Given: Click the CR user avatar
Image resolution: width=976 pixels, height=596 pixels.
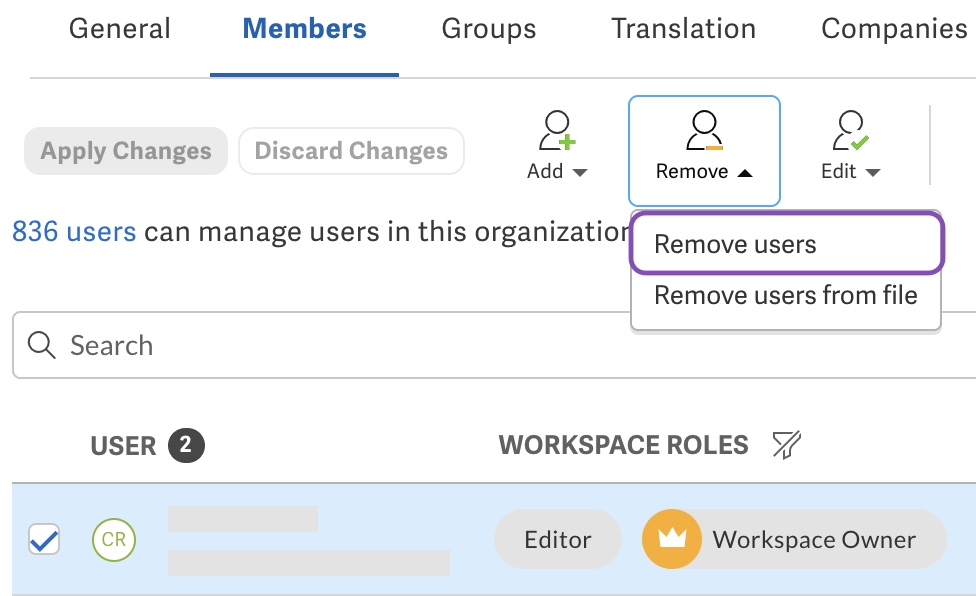Looking at the screenshot, I should pos(114,539).
